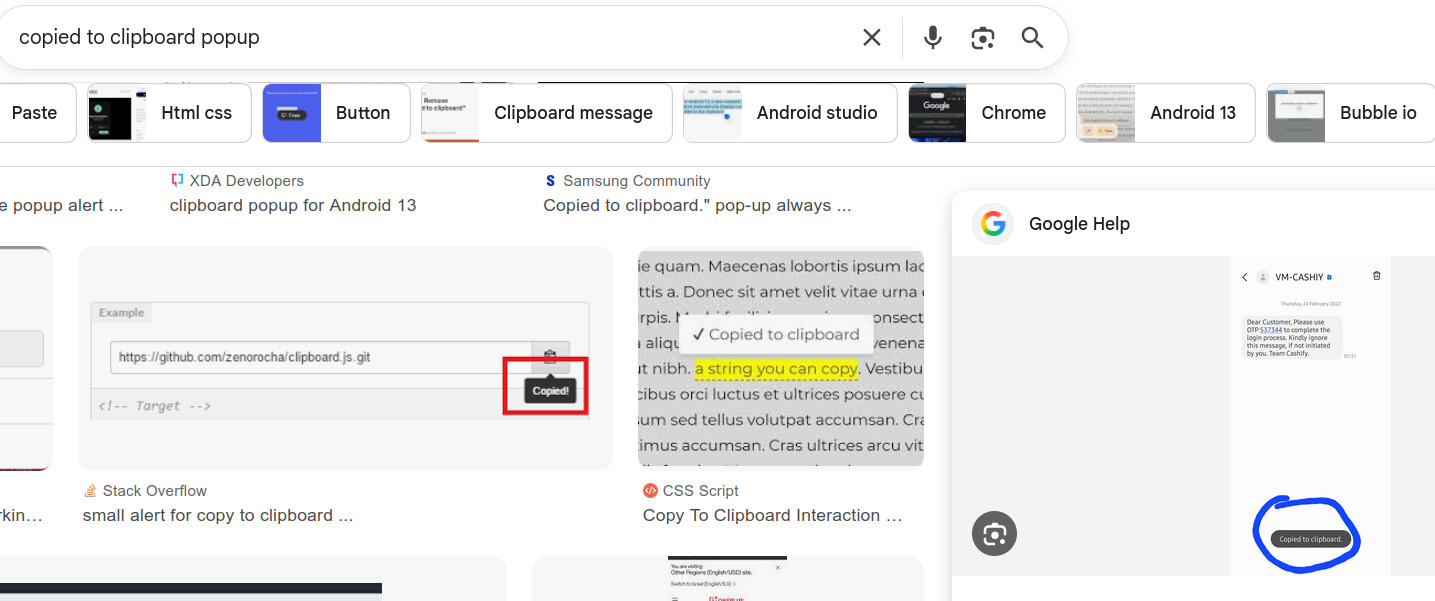Click the magnifying glass search button
Screen dimensions: 1435x601
pos(1032,38)
